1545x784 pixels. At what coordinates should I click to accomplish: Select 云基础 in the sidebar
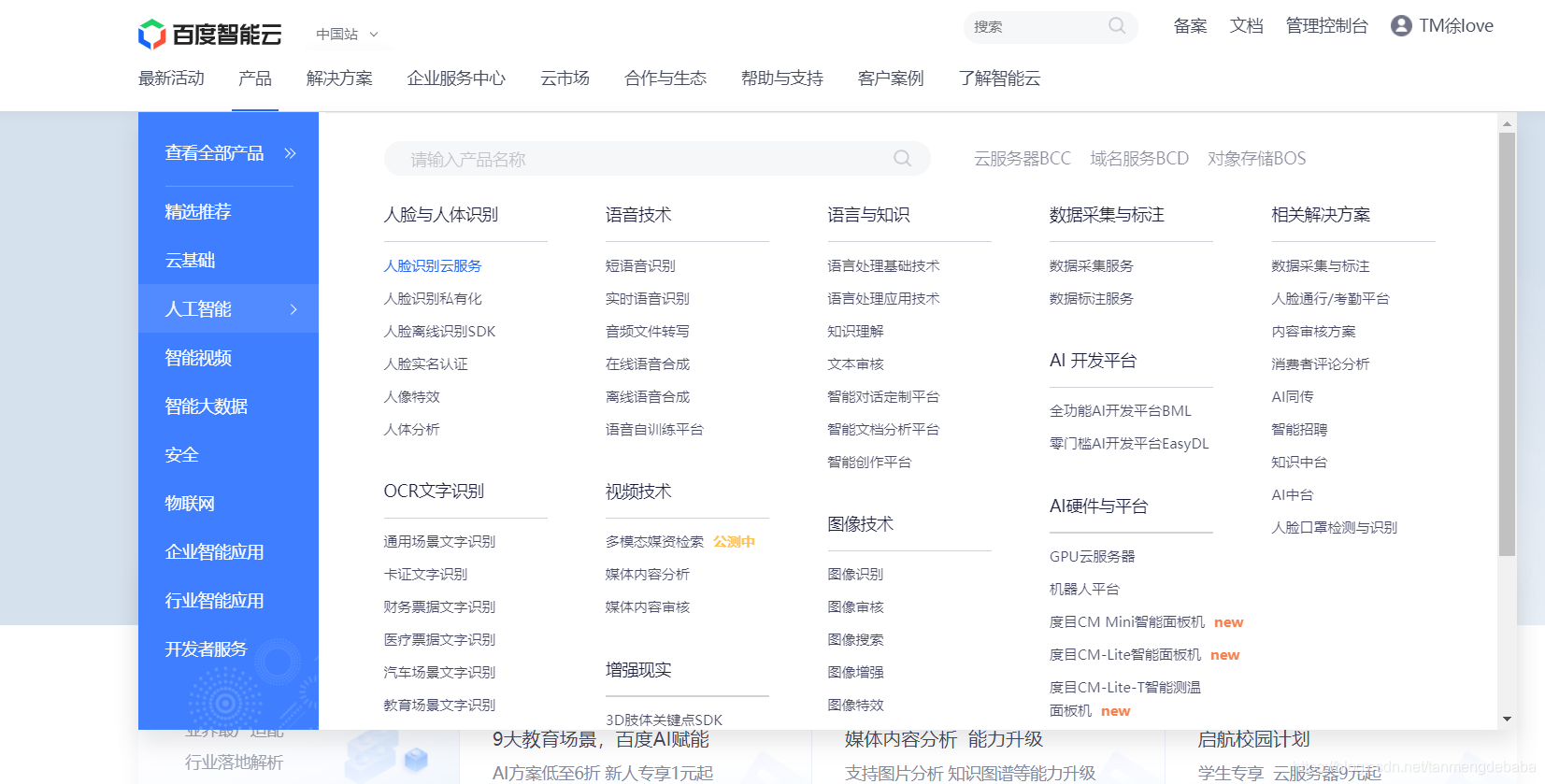click(190, 261)
